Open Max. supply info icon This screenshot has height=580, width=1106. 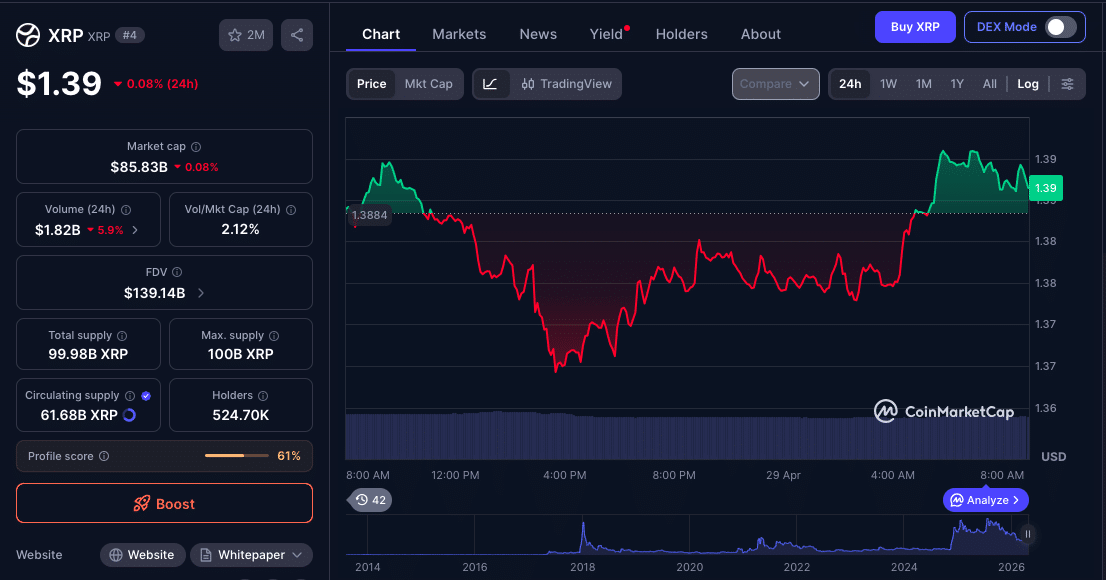(274, 336)
